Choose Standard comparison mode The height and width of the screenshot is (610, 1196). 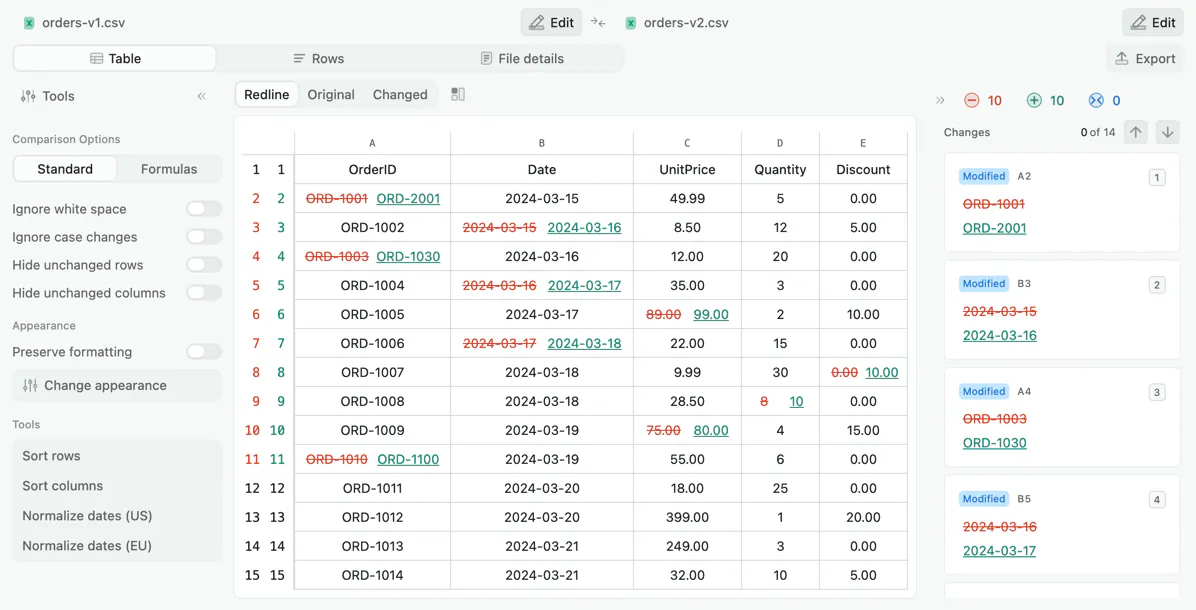pos(65,169)
